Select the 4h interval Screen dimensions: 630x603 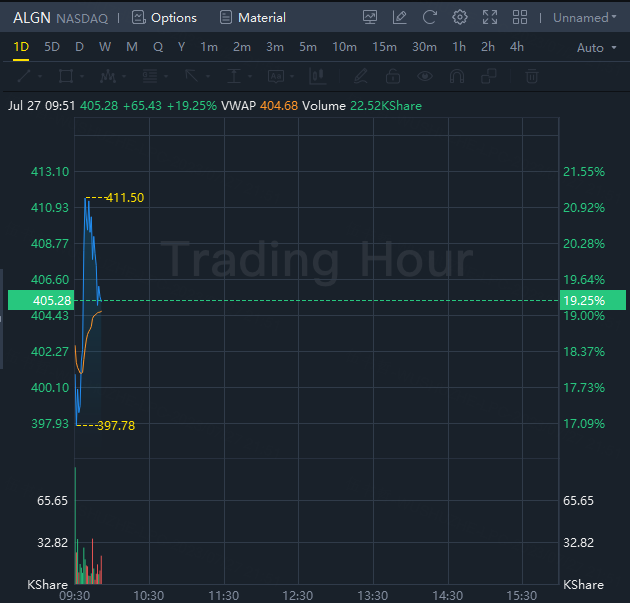517,47
